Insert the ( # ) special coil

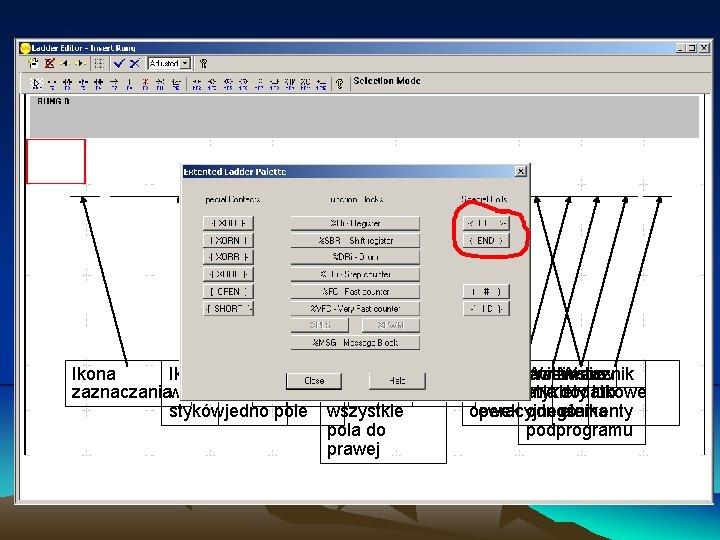tap(486, 292)
